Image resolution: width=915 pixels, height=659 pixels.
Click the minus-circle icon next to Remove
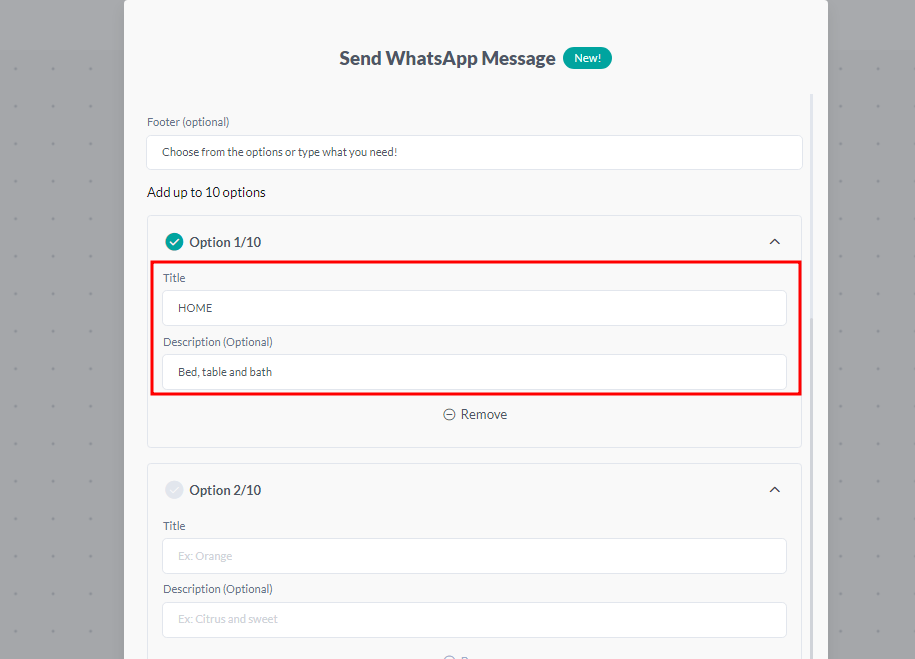(x=449, y=414)
